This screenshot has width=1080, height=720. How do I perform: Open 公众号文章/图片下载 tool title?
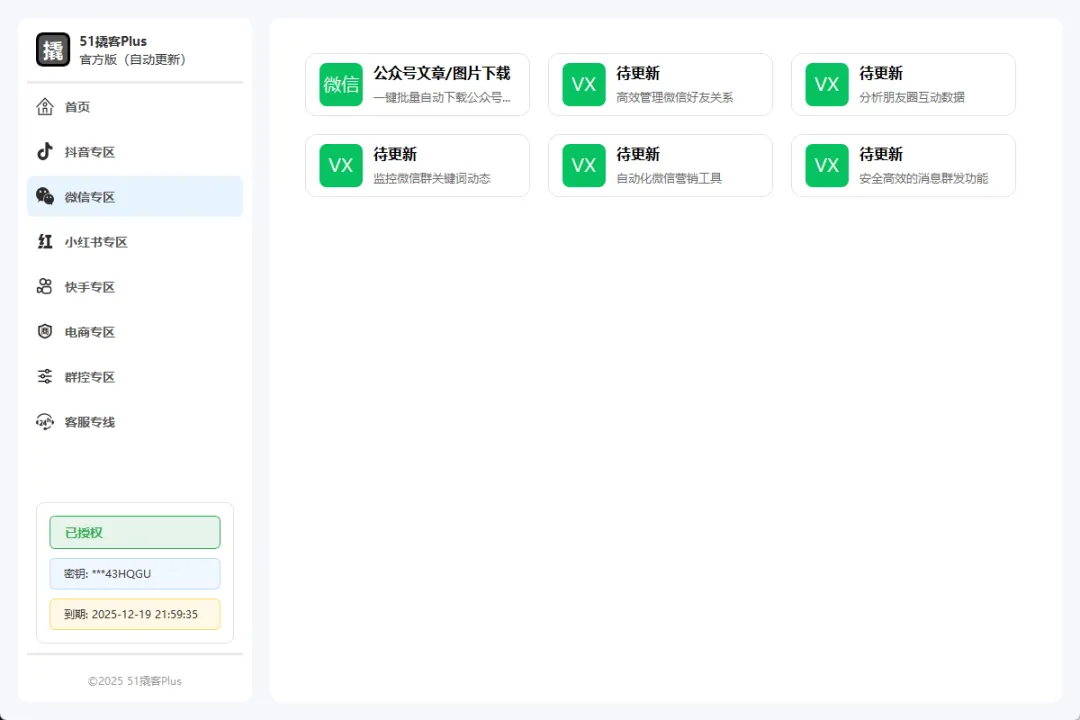(442, 74)
